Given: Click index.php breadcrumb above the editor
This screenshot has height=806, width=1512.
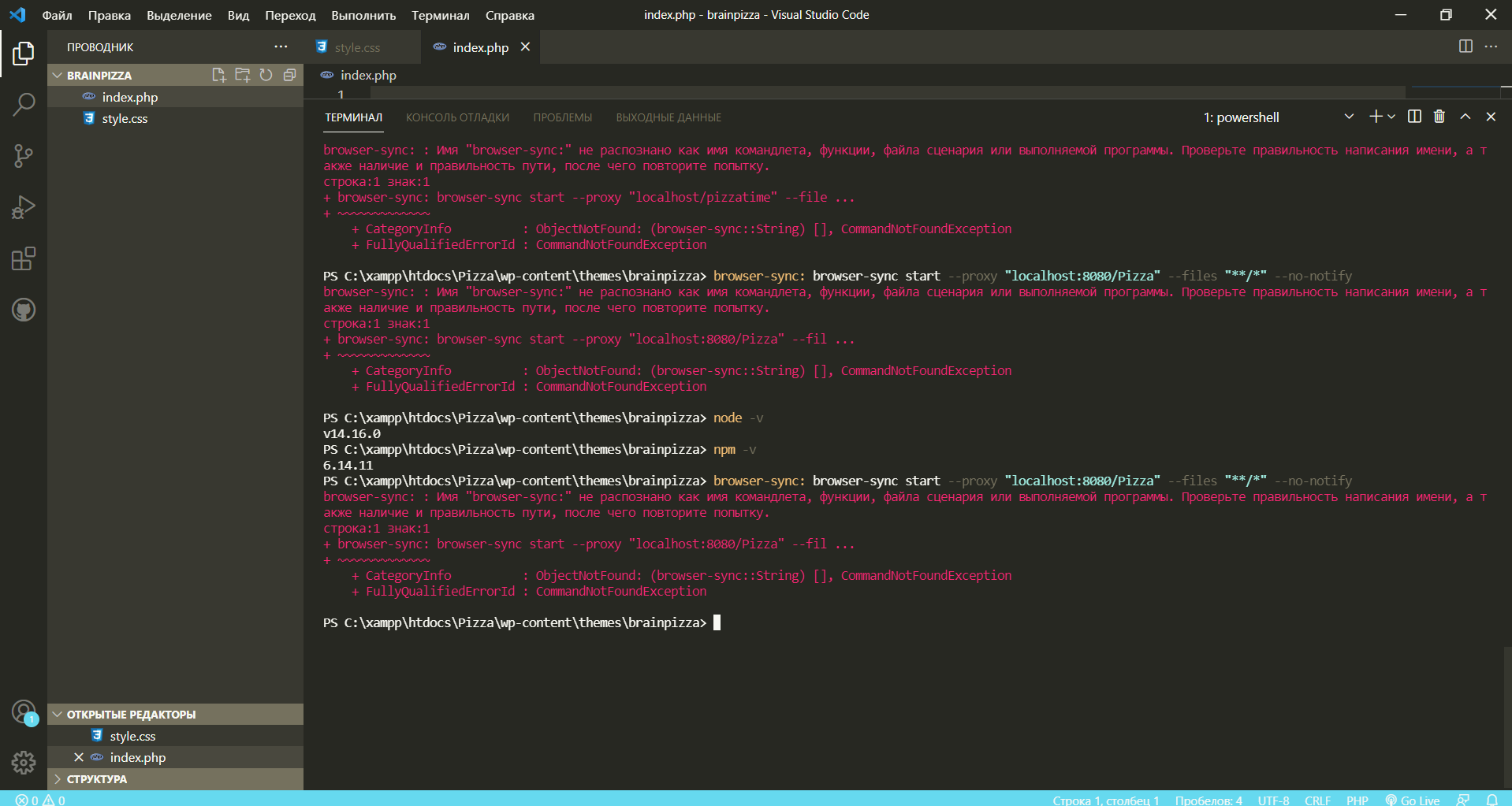Looking at the screenshot, I should [x=367, y=75].
